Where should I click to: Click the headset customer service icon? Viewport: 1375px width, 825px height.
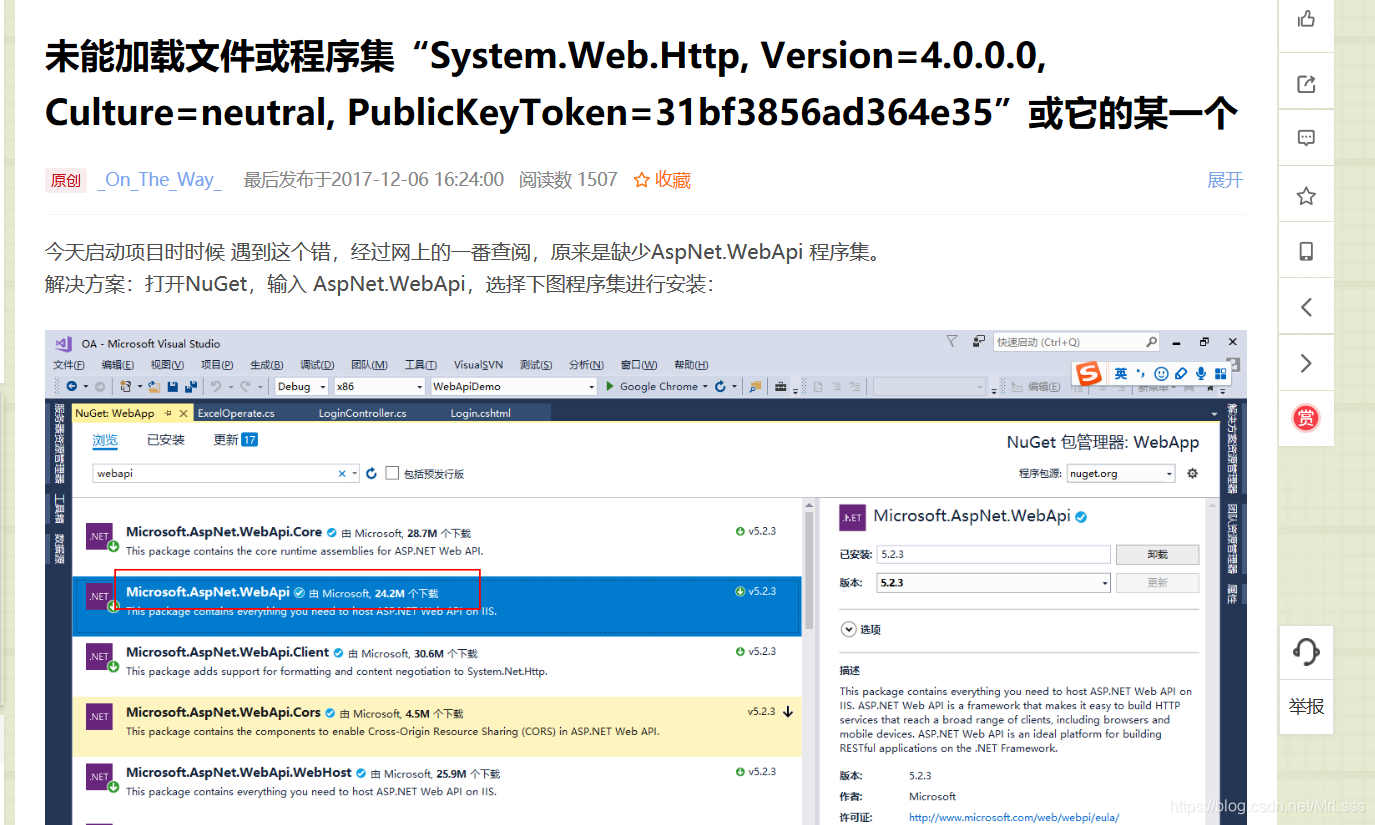(x=1306, y=652)
